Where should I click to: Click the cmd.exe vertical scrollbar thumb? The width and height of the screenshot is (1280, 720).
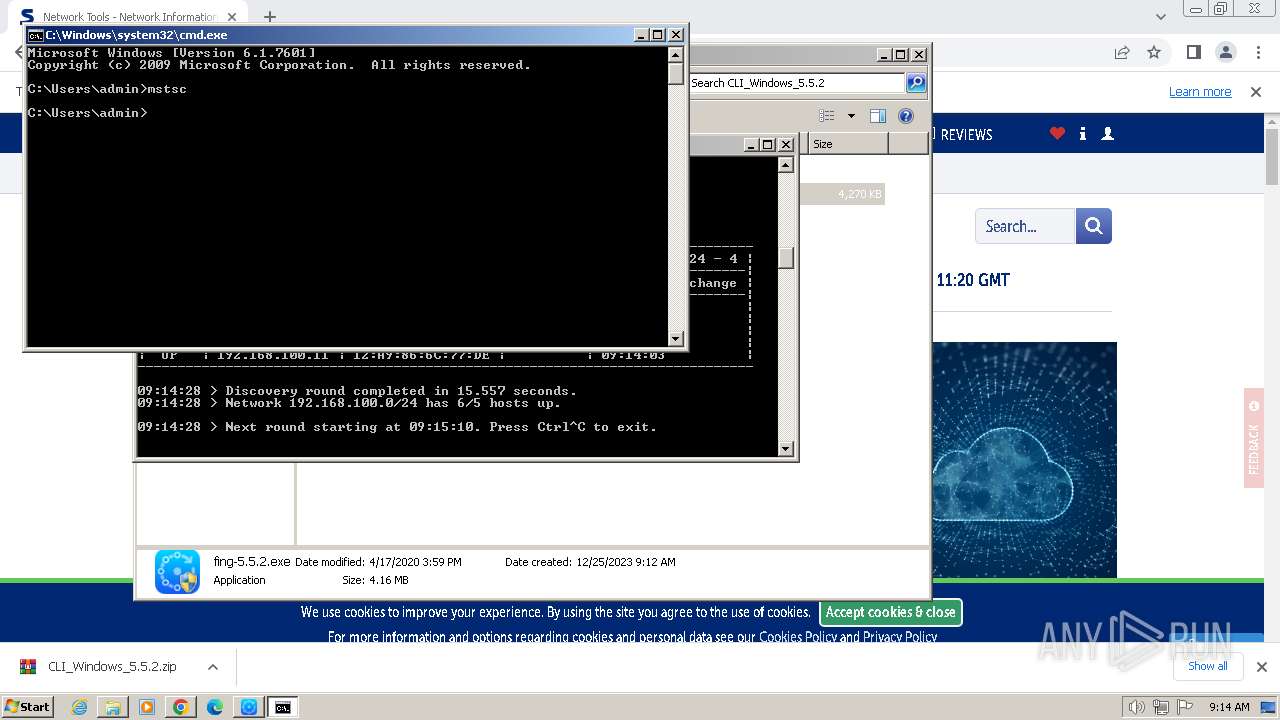[676, 74]
